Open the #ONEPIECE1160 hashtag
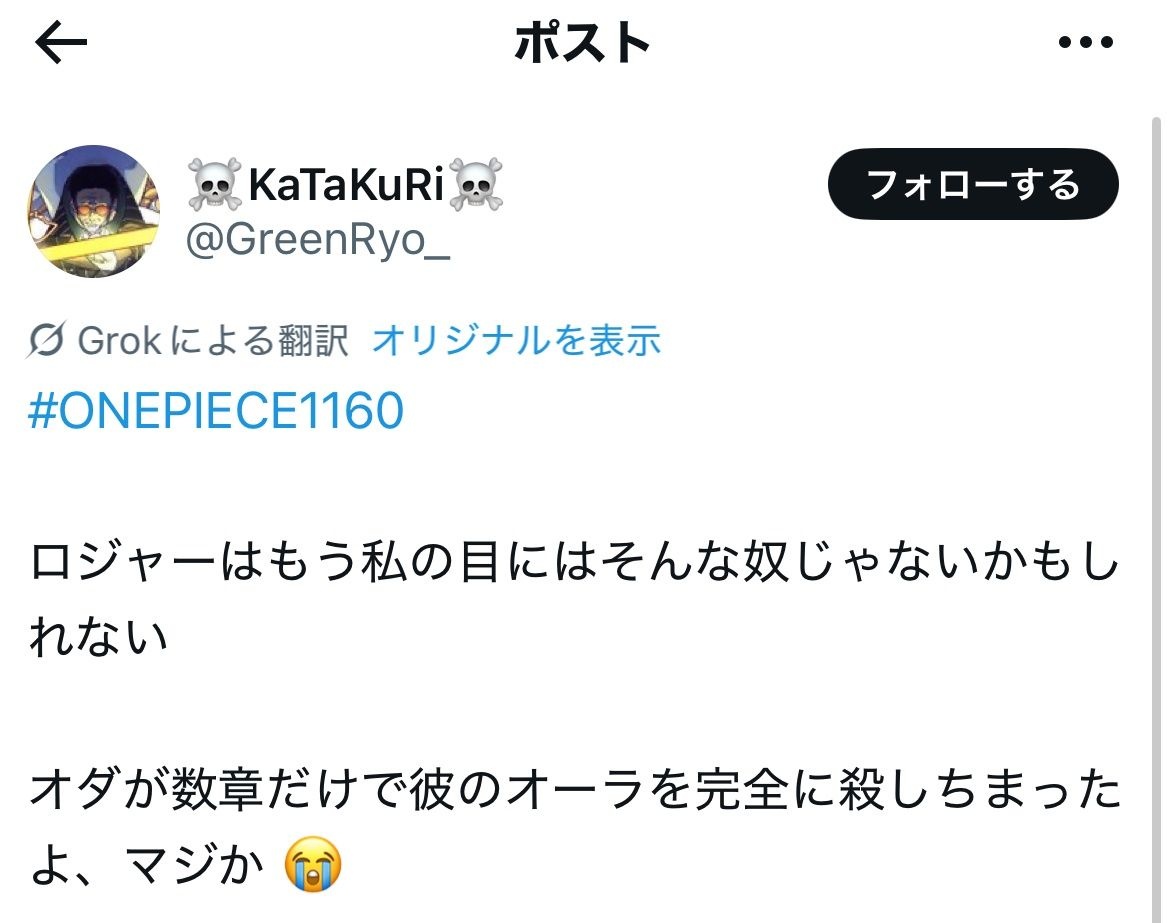Image resolution: width=1170 pixels, height=923 pixels. click(216, 410)
